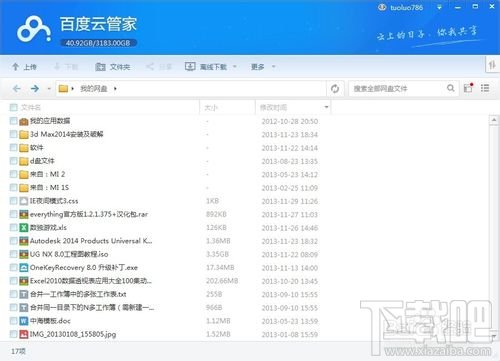Click the storage quota 40.92GB/3183.00GB bar
The height and width of the screenshot is (361, 500).
tap(98, 43)
